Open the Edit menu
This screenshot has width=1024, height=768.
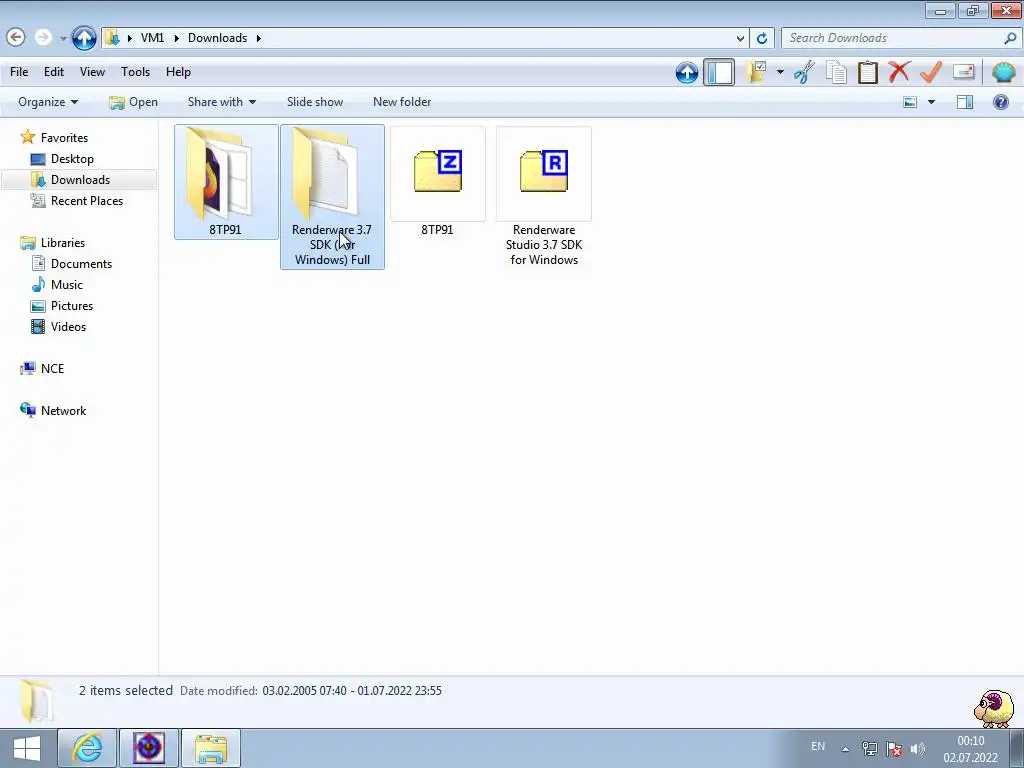(x=54, y=72)
